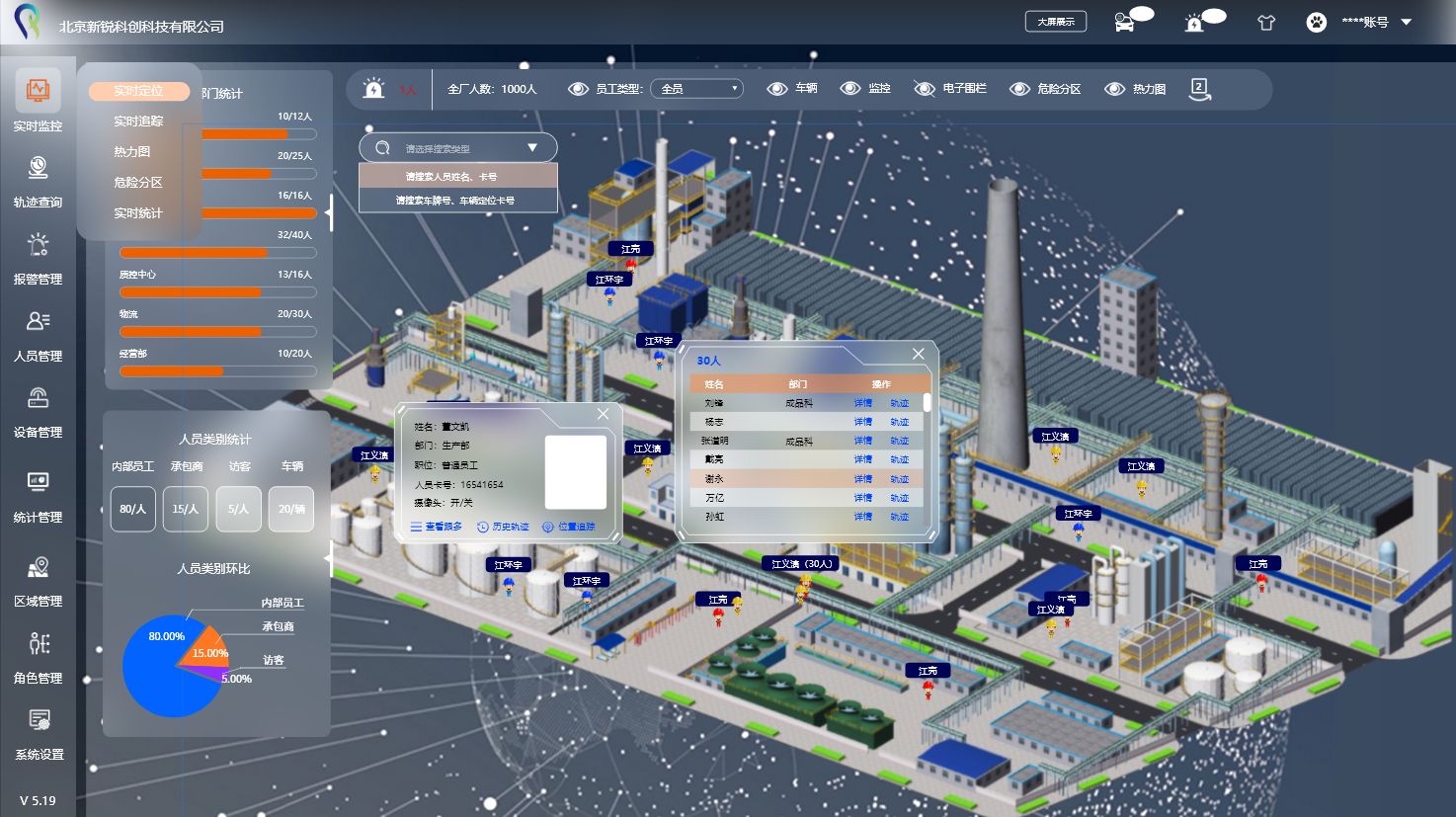1456x817 pixels.
Task: Expand the search type dropdown arrow
Action: pos(532,148)
